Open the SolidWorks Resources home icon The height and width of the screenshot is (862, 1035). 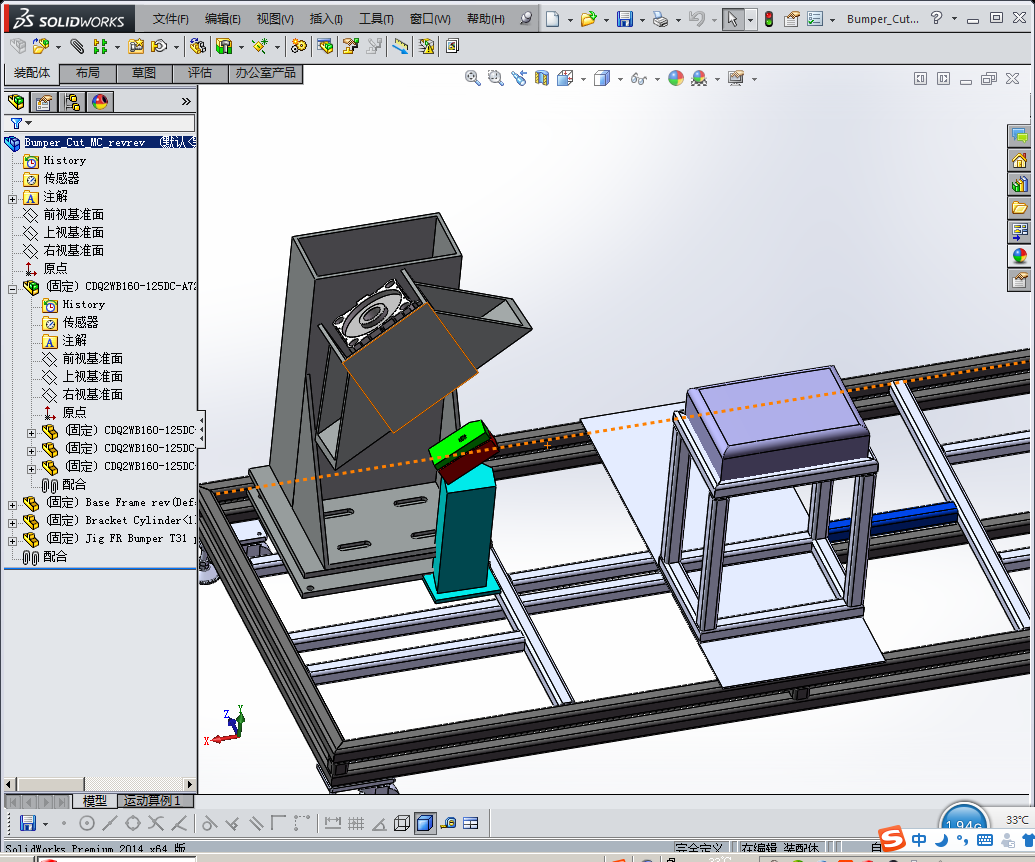click(1020, 160)
